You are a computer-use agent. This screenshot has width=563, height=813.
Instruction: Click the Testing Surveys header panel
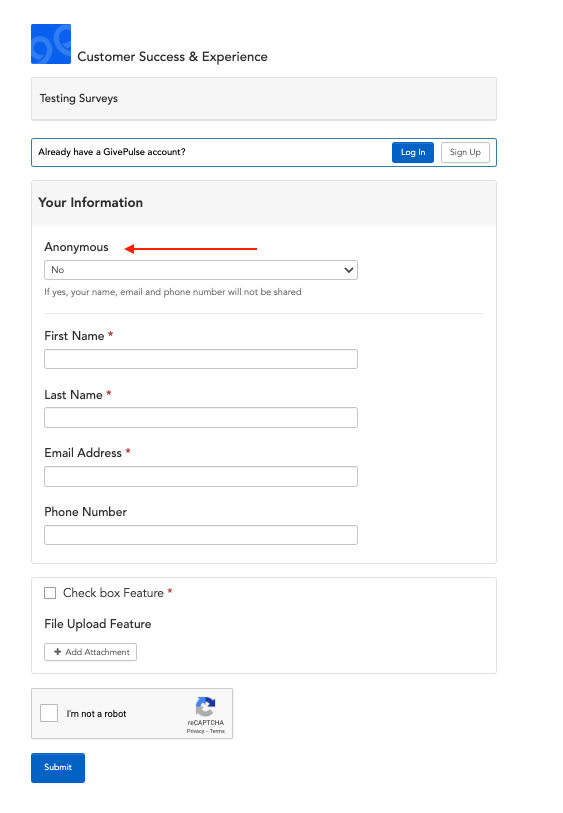(x=264, y=99)
